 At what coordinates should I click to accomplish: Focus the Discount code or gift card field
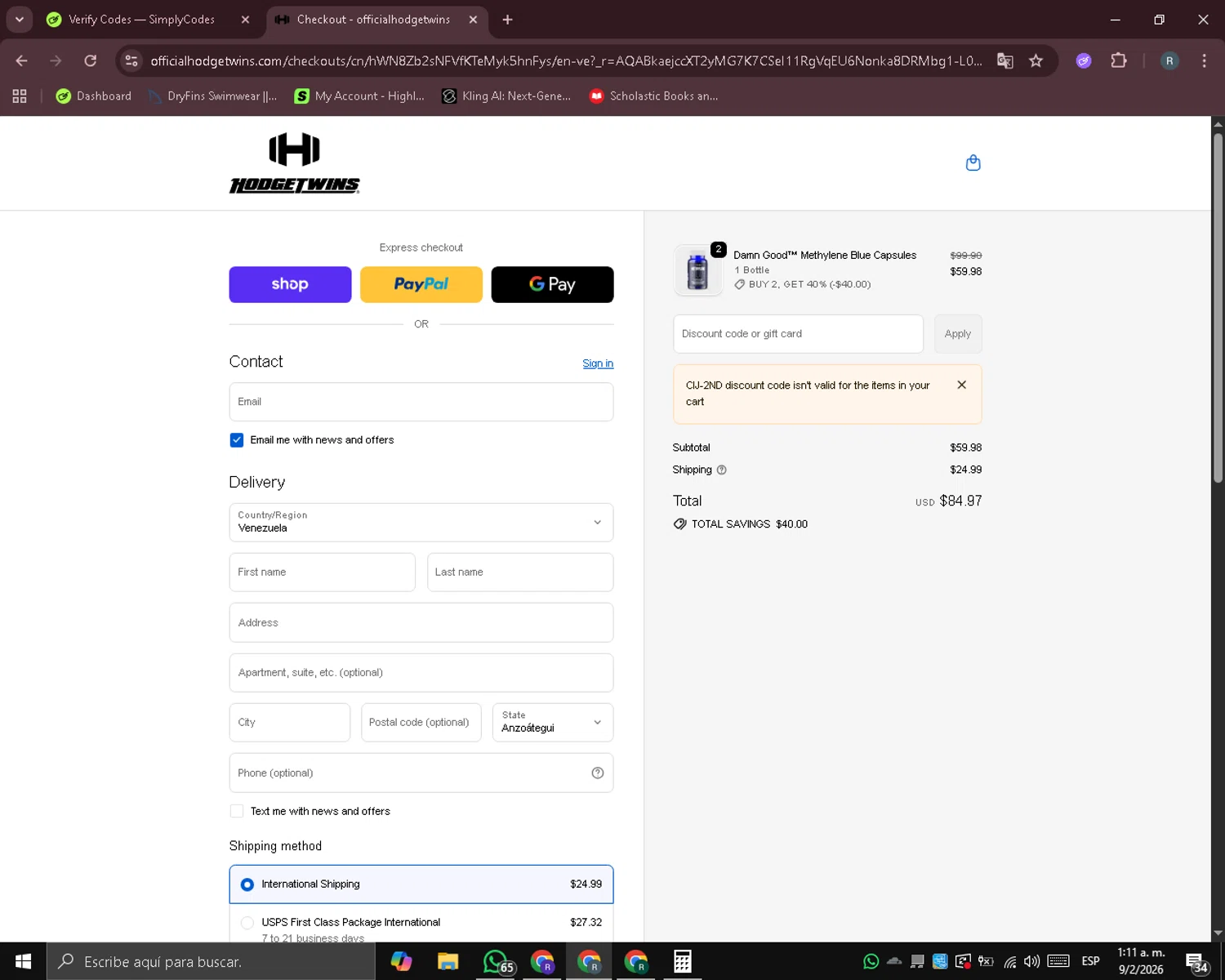[799, 334]
